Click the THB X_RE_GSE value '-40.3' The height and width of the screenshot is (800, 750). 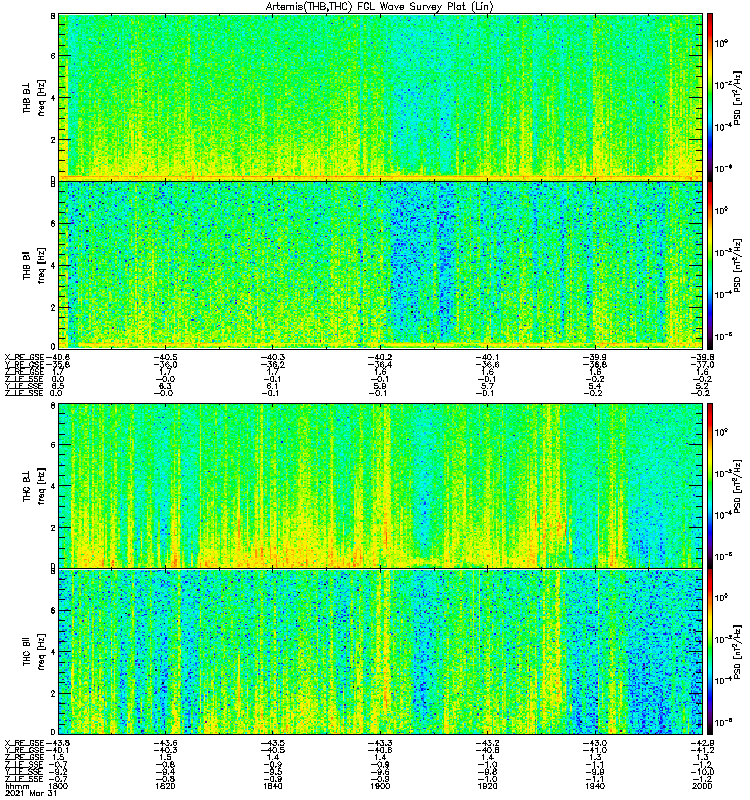coord(272,357)
